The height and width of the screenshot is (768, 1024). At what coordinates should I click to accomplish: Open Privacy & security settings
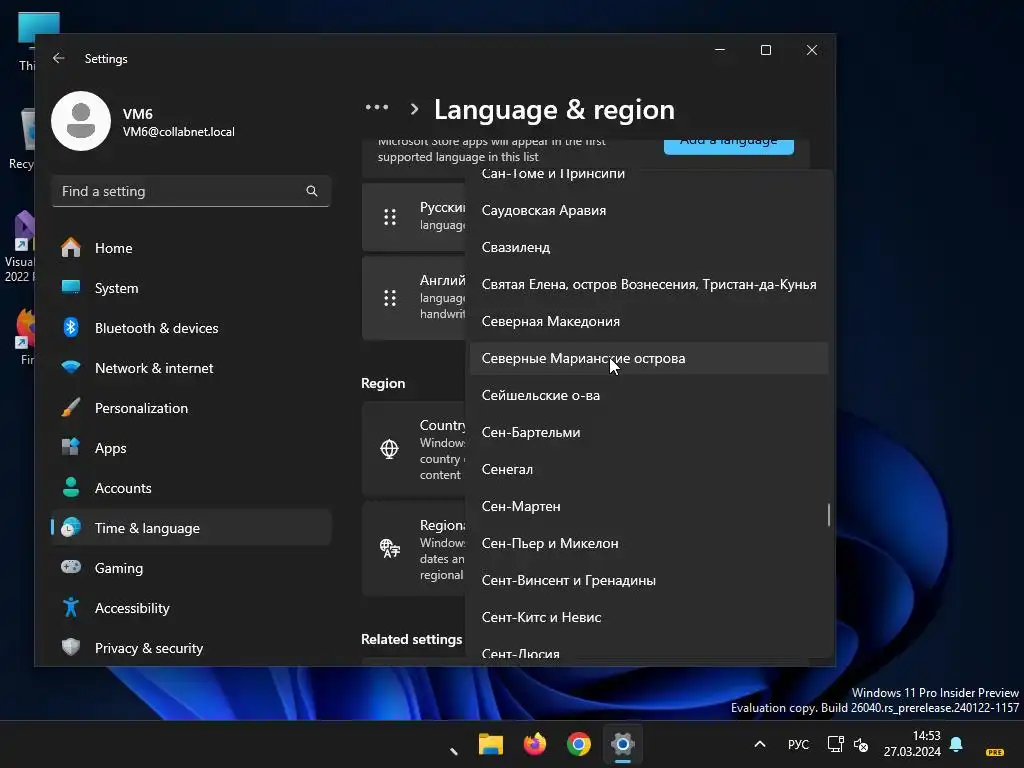tap(191, 647)
